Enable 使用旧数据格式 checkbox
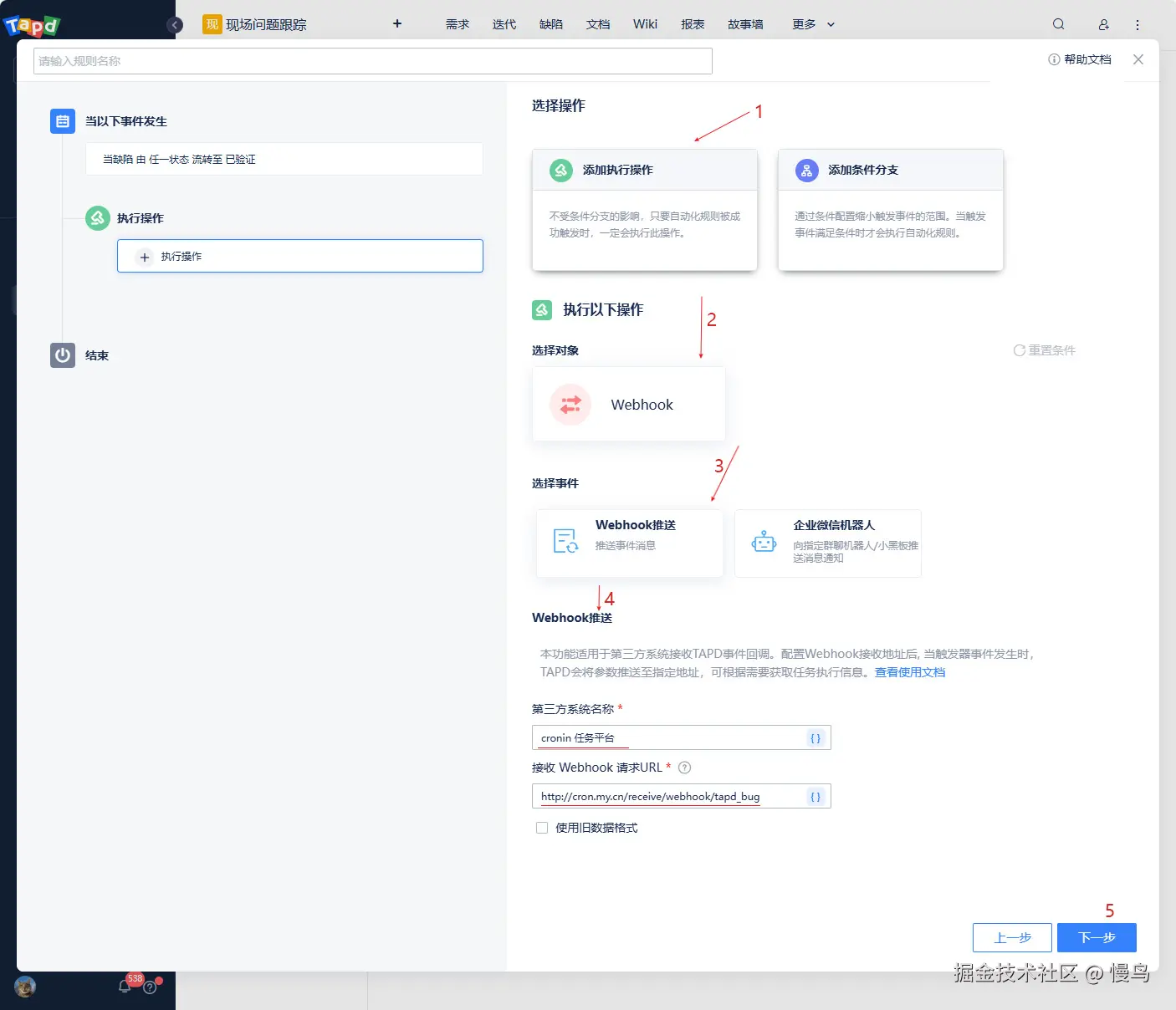 [x=542, y=827]
